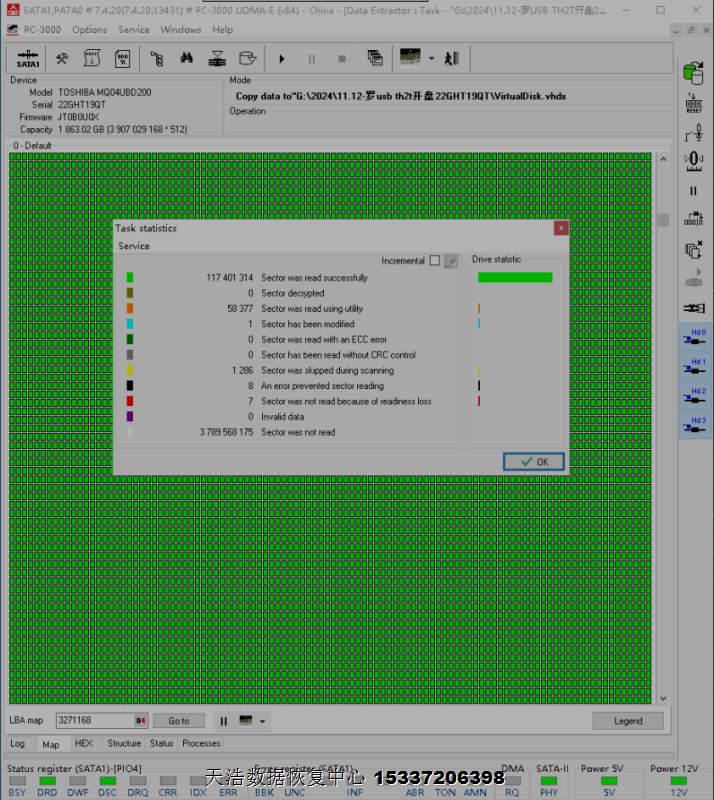Expand the map view dropdown in toolbar
The width and height of the screenshot is (714, 800).
[x=431, y=59]
